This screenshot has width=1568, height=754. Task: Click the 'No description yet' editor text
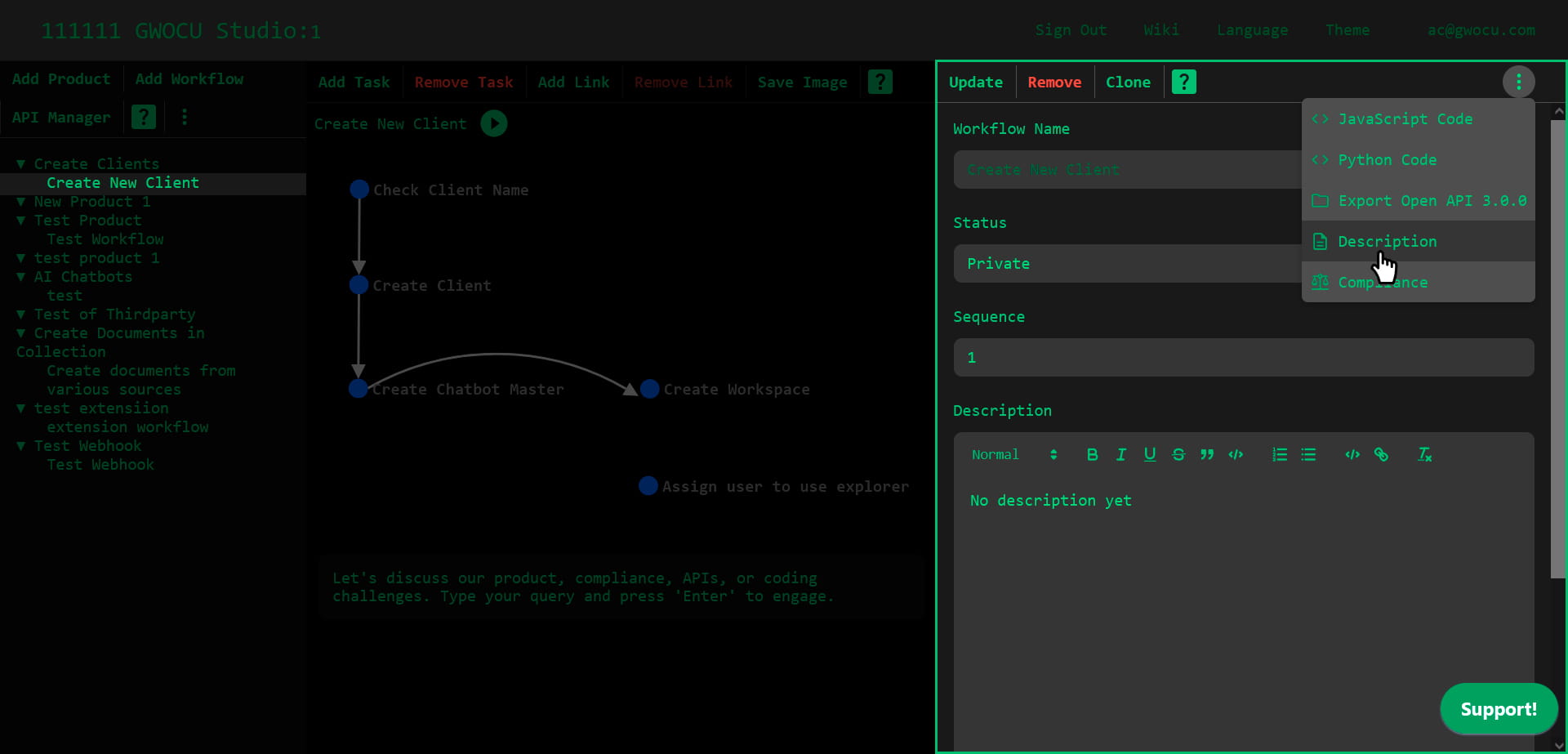click(1050, 500)
